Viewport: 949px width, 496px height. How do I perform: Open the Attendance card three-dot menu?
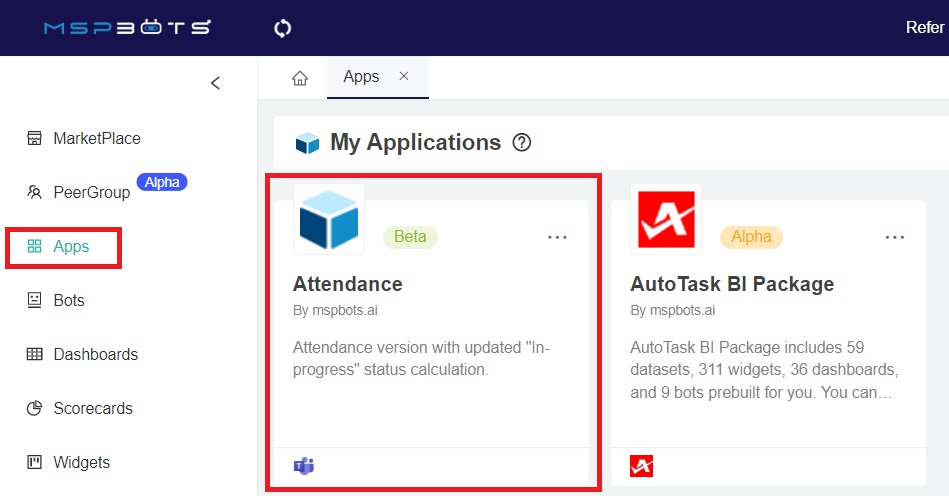coord(557,237)
